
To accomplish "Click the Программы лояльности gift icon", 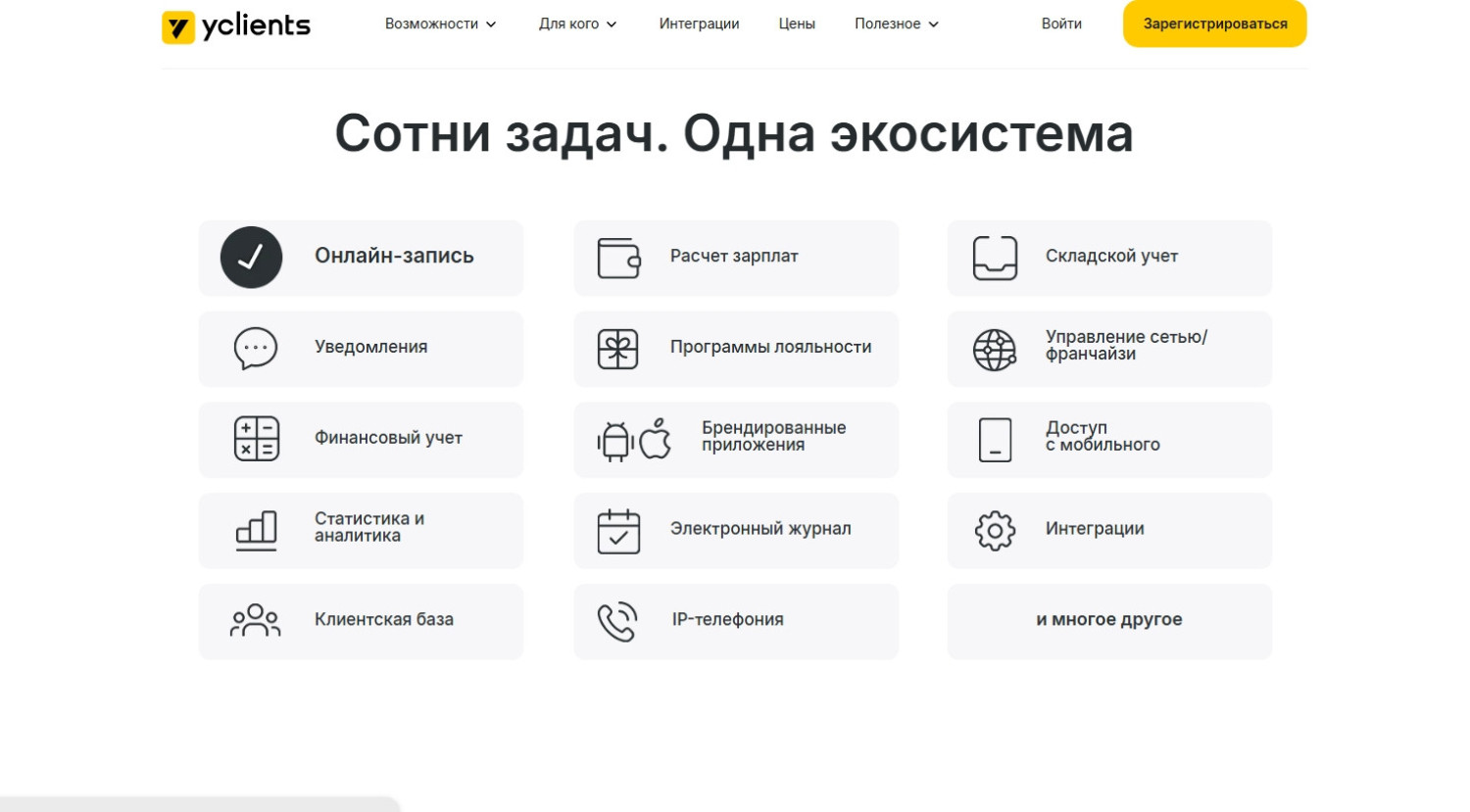I will coord(618,350).
